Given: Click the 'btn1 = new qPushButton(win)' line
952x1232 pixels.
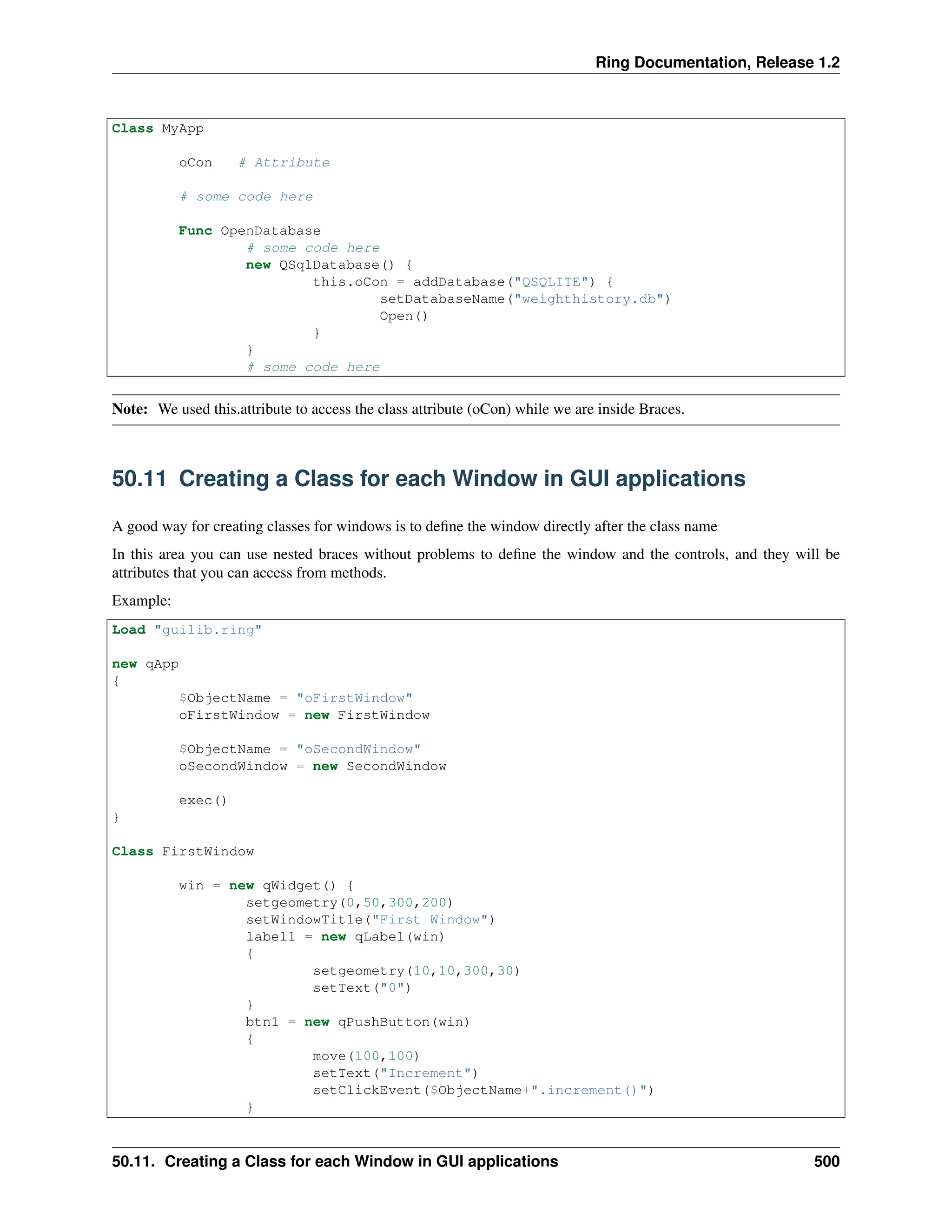Looking at the screenshot, I should [357, 1021].
